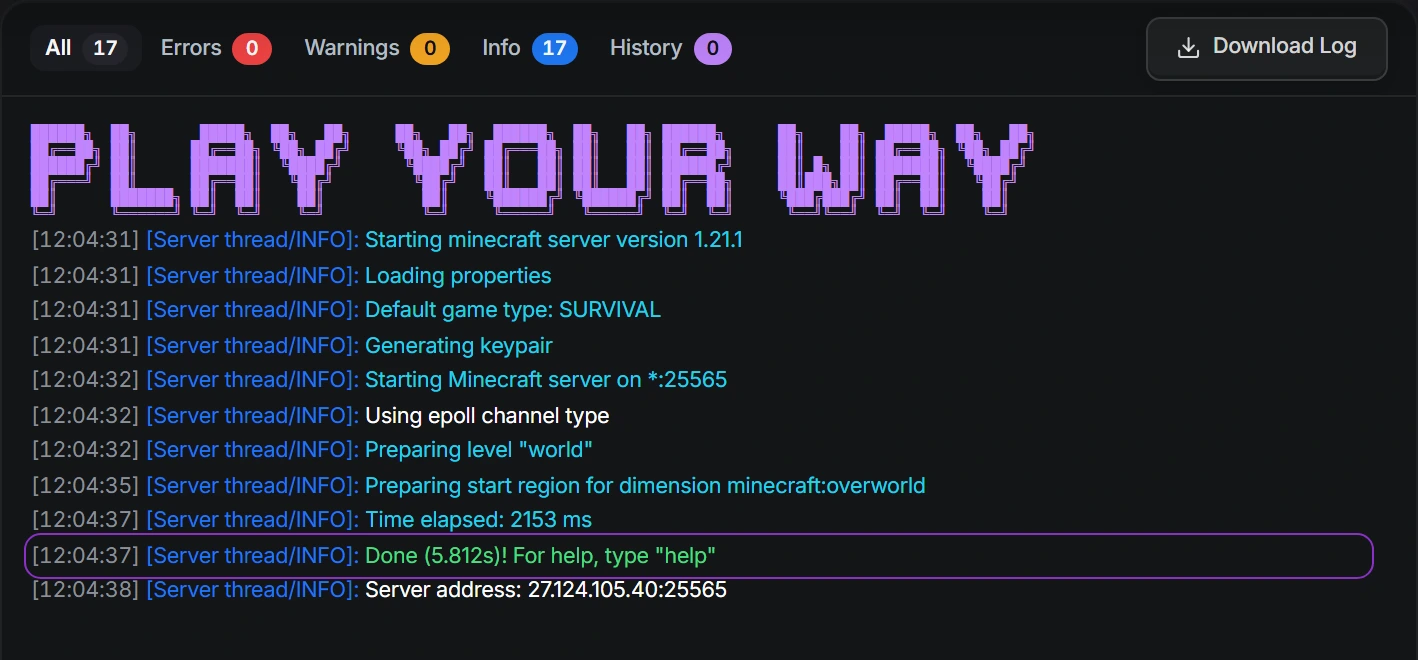This screenshot has width=1418, height=660.
Task: Click the [12:04:38] timestamp
Action: coord(86,590)
